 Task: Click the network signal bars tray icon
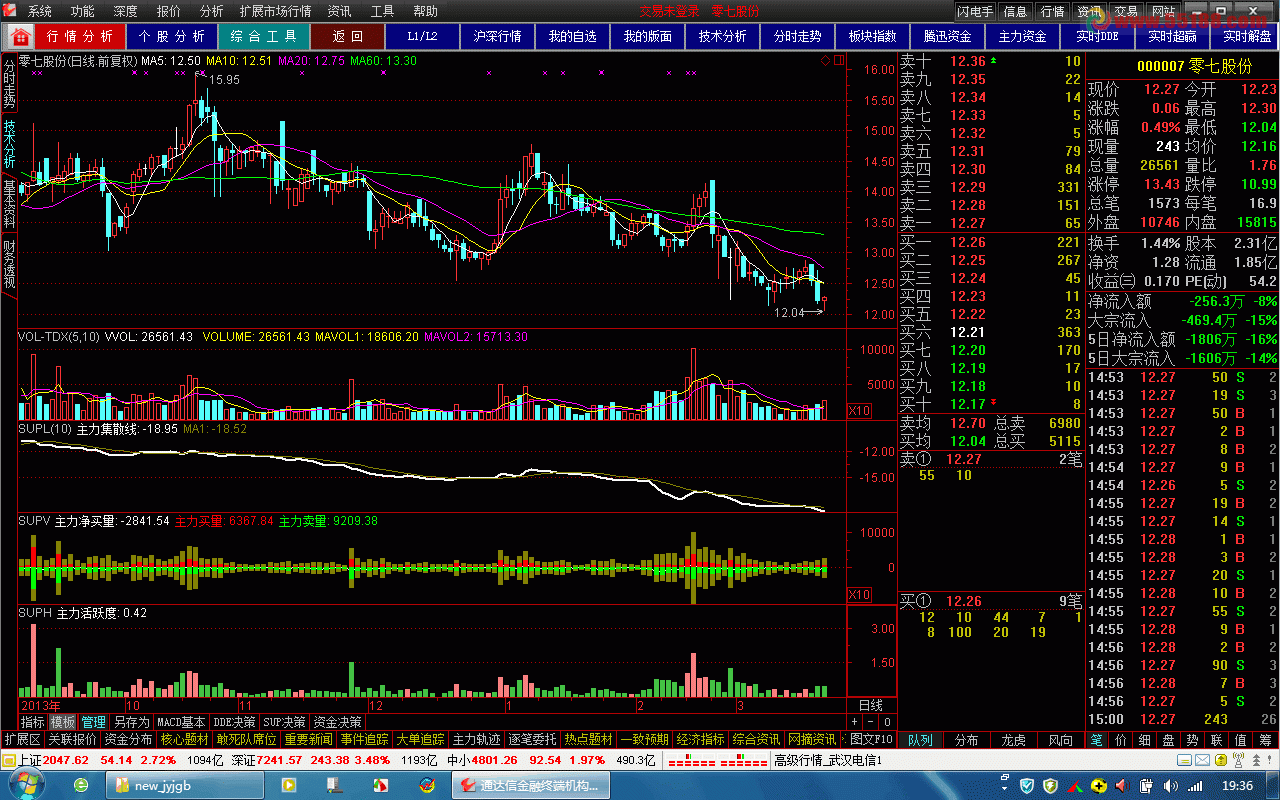pos(1195,786)
